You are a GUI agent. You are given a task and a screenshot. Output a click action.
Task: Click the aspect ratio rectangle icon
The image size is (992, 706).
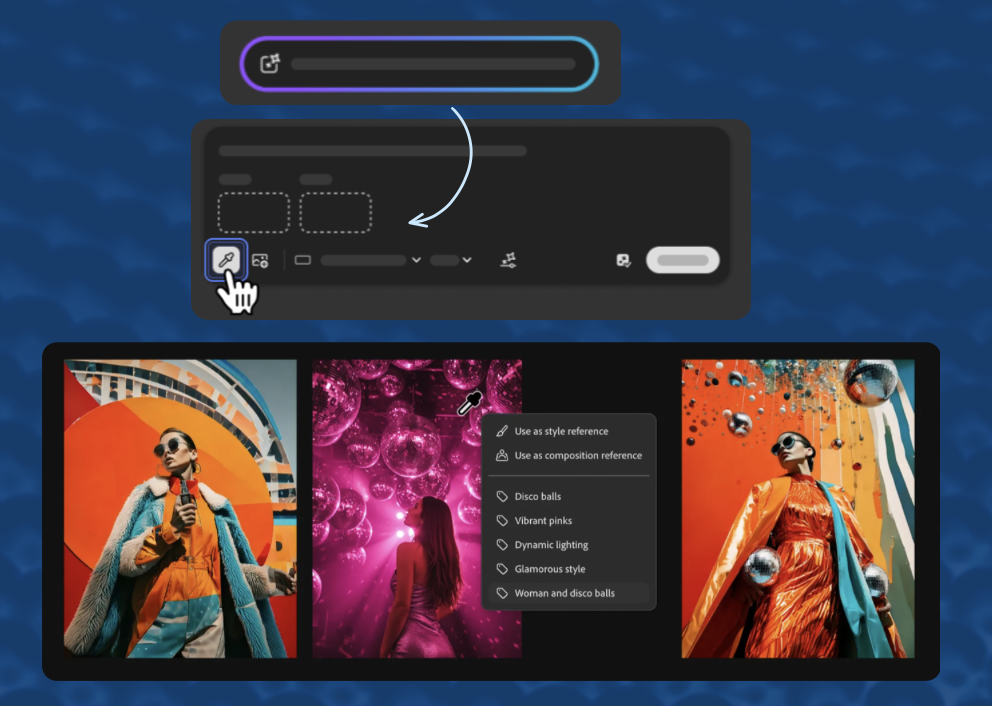coord(303,260)
